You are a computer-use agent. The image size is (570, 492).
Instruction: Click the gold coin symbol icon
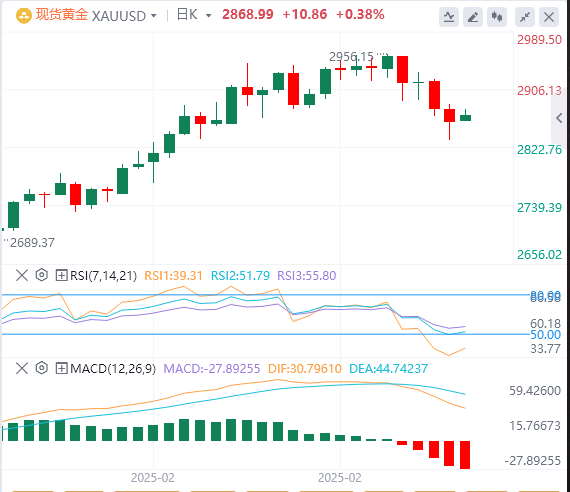click(24, 16)
